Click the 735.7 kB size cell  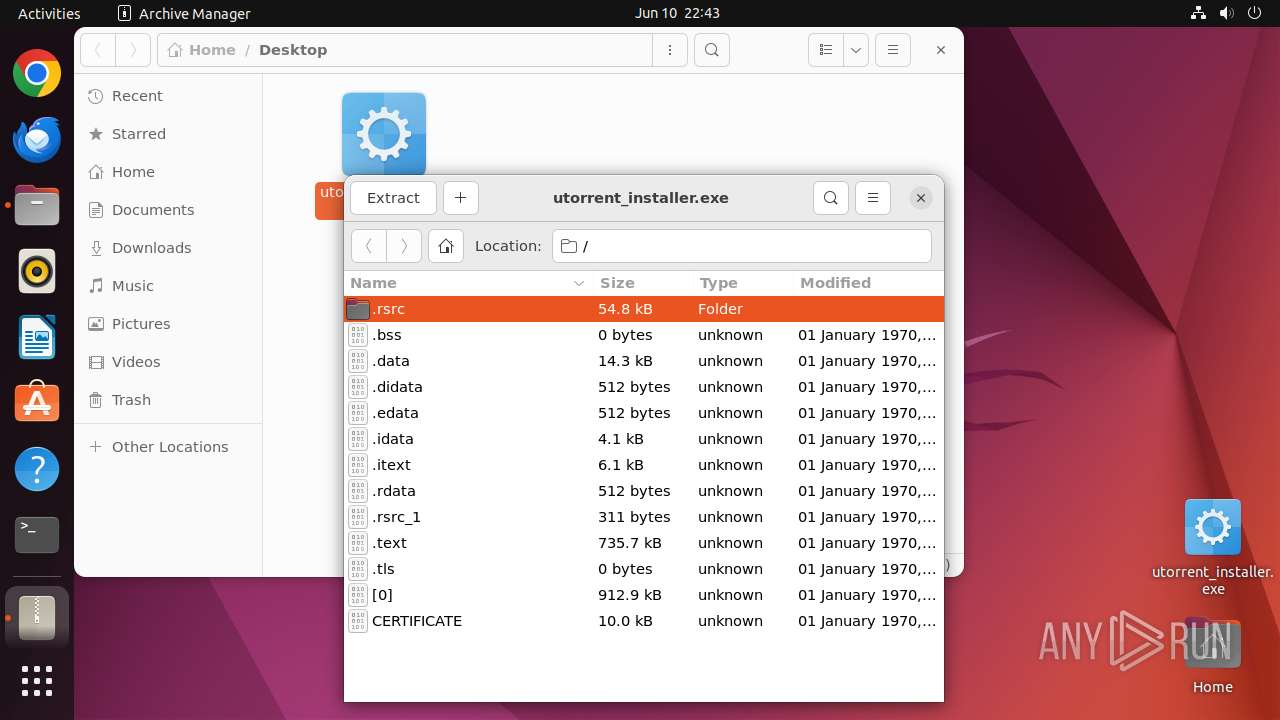[629, 543]
